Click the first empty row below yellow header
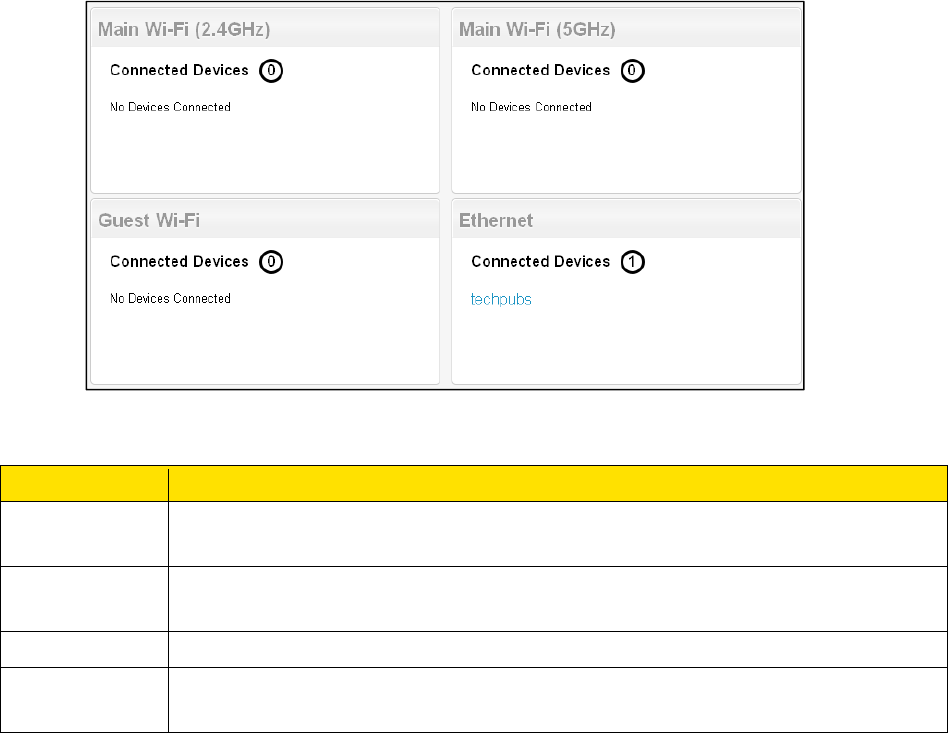This screenshot has height=733, width=948. 474,533
